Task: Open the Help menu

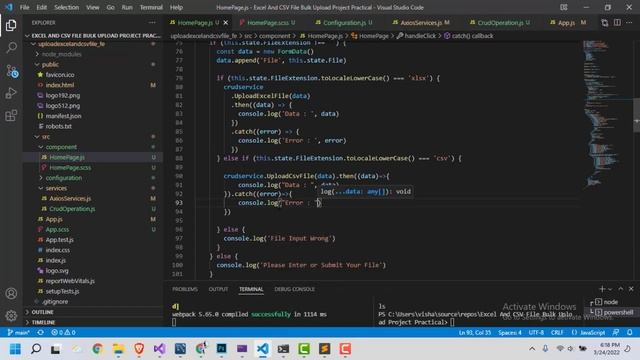Action: click(x=176, y=7)
